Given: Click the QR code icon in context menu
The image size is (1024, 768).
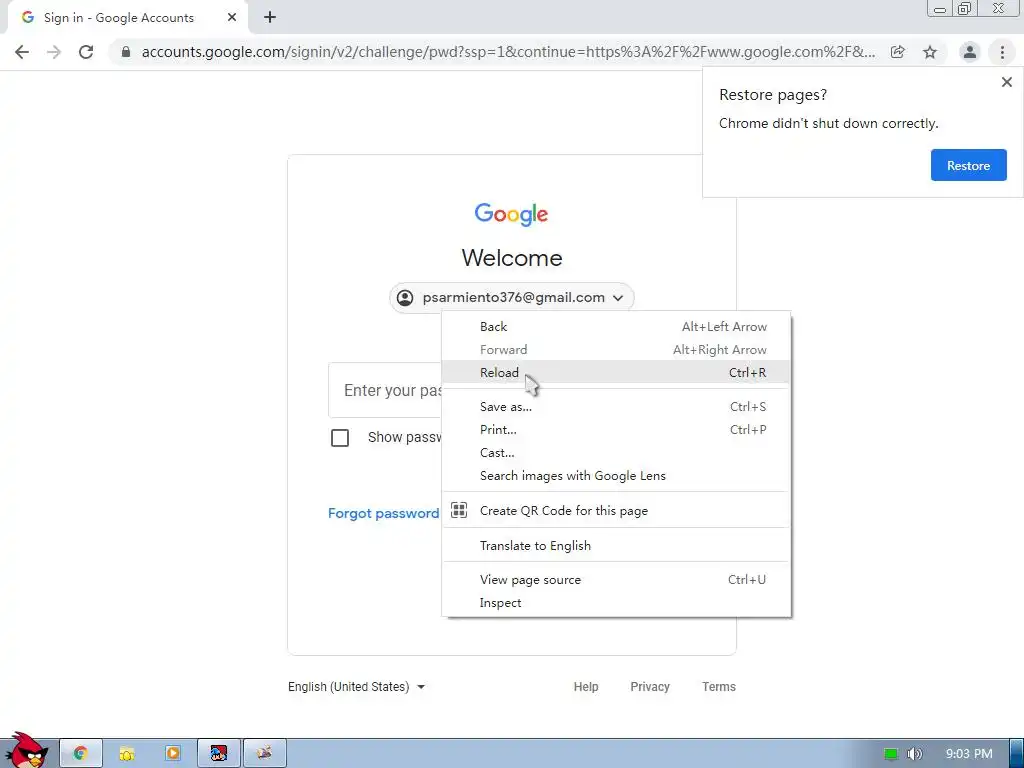Looking at the screenshot, I should 459,510.
